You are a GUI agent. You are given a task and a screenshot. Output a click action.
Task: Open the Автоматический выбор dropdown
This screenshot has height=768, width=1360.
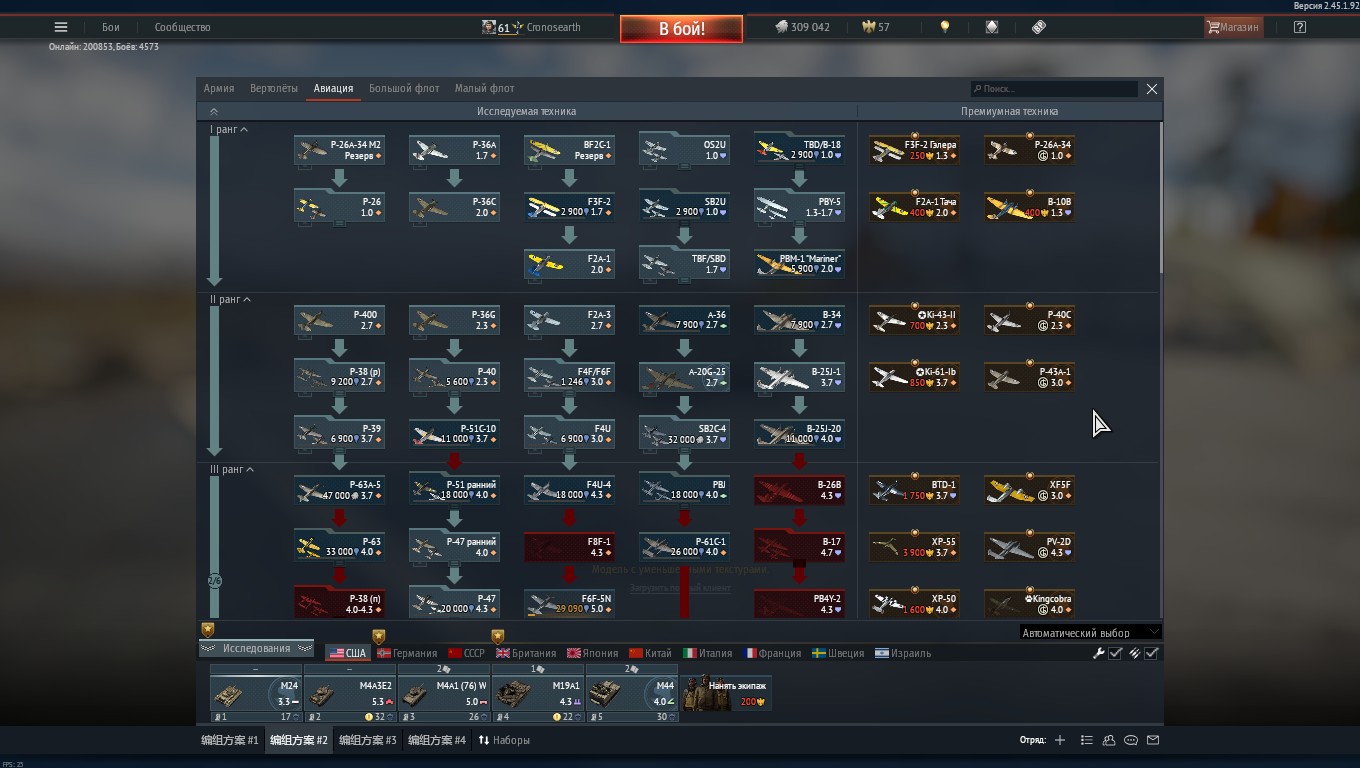(1090, 632)
